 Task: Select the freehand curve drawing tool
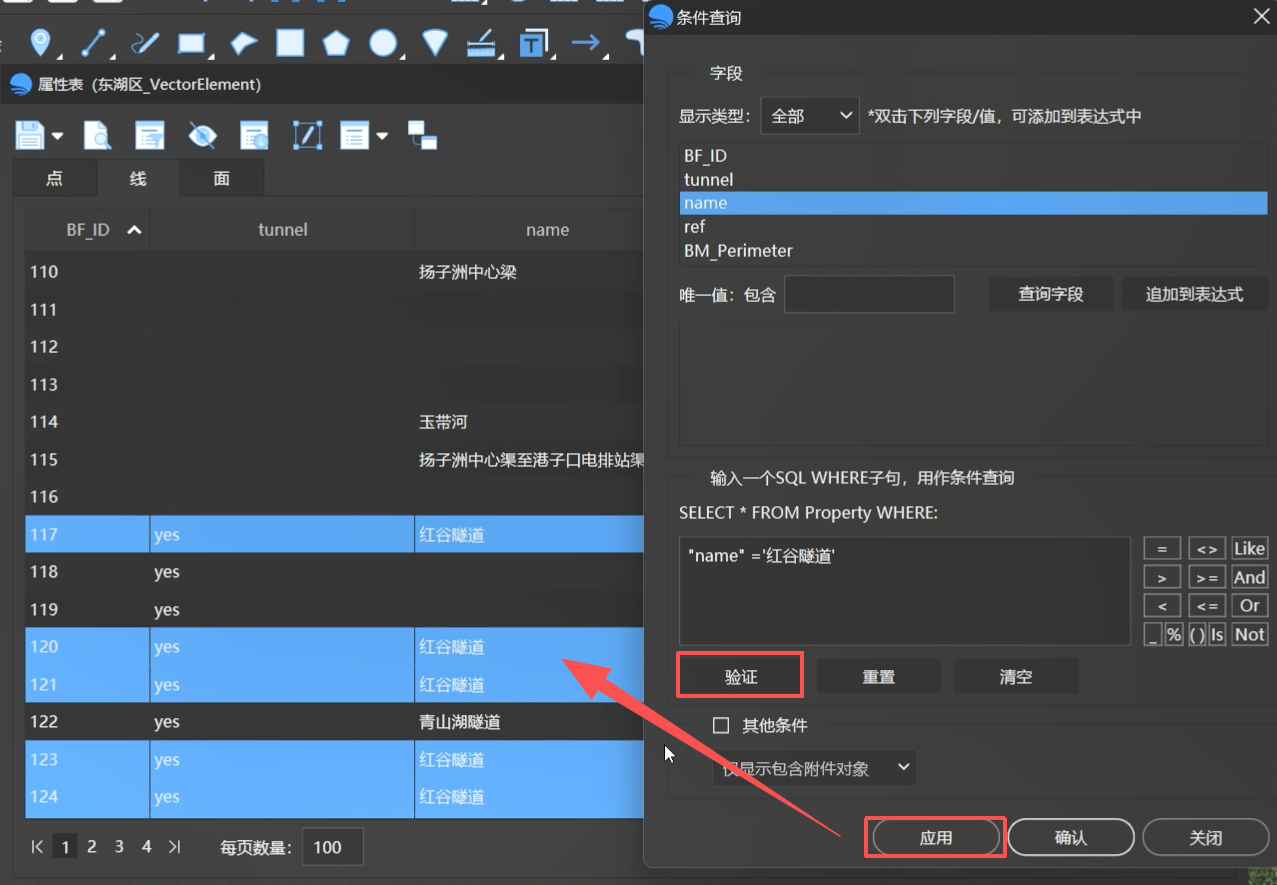coord(145,42)
